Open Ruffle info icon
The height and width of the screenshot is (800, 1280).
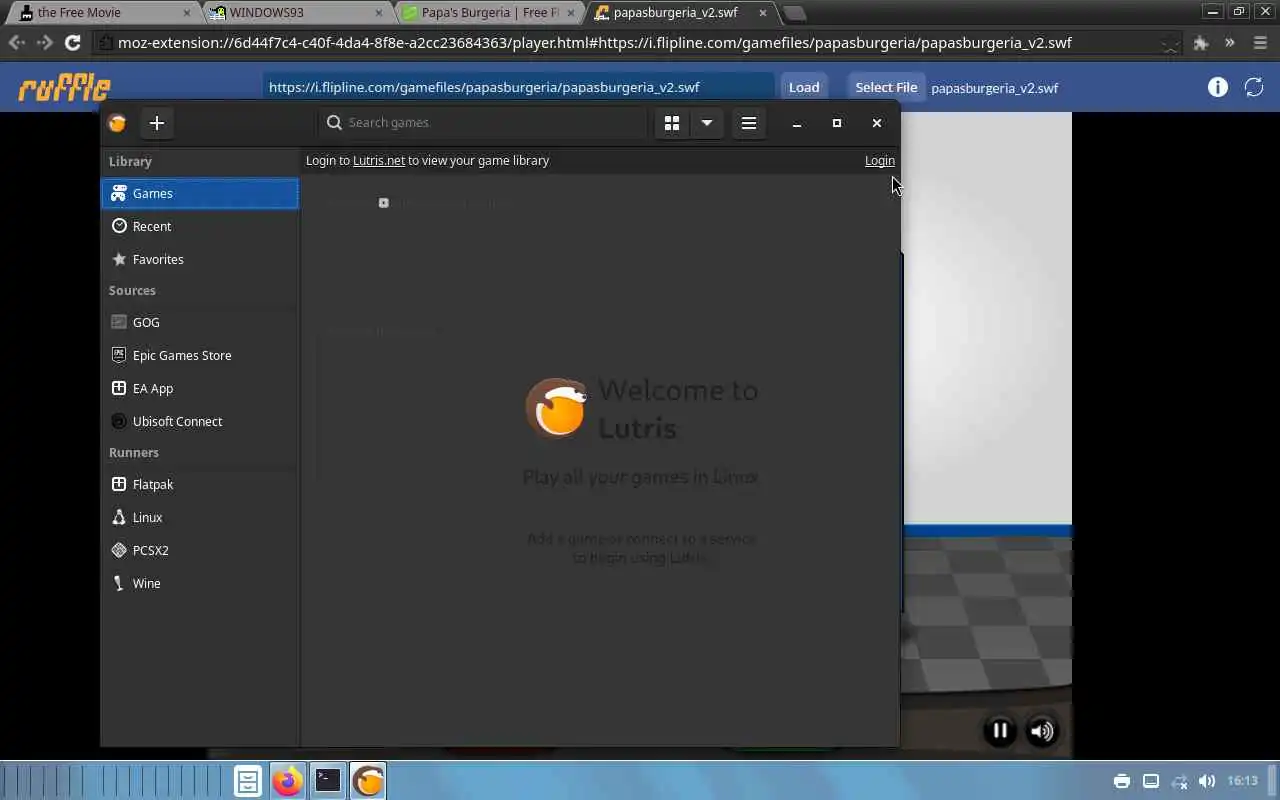[x=1218, y=87]
